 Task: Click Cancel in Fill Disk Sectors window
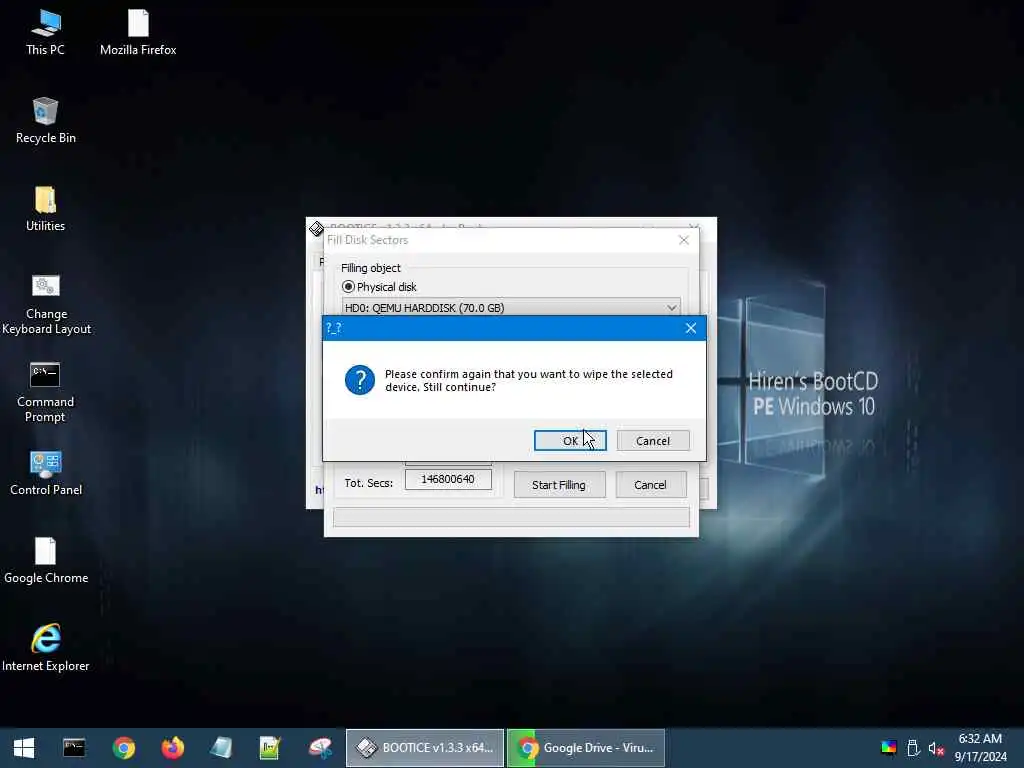650,485
